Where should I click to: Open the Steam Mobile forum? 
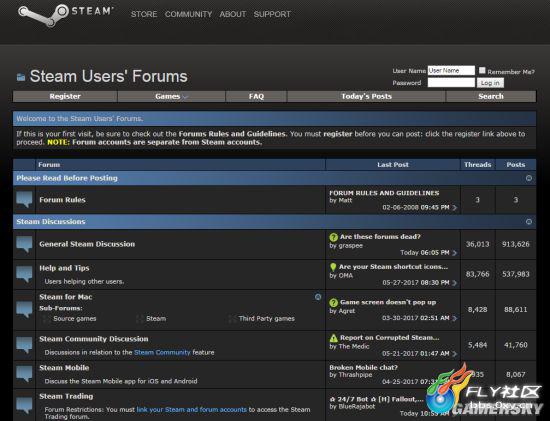[64, 368]
